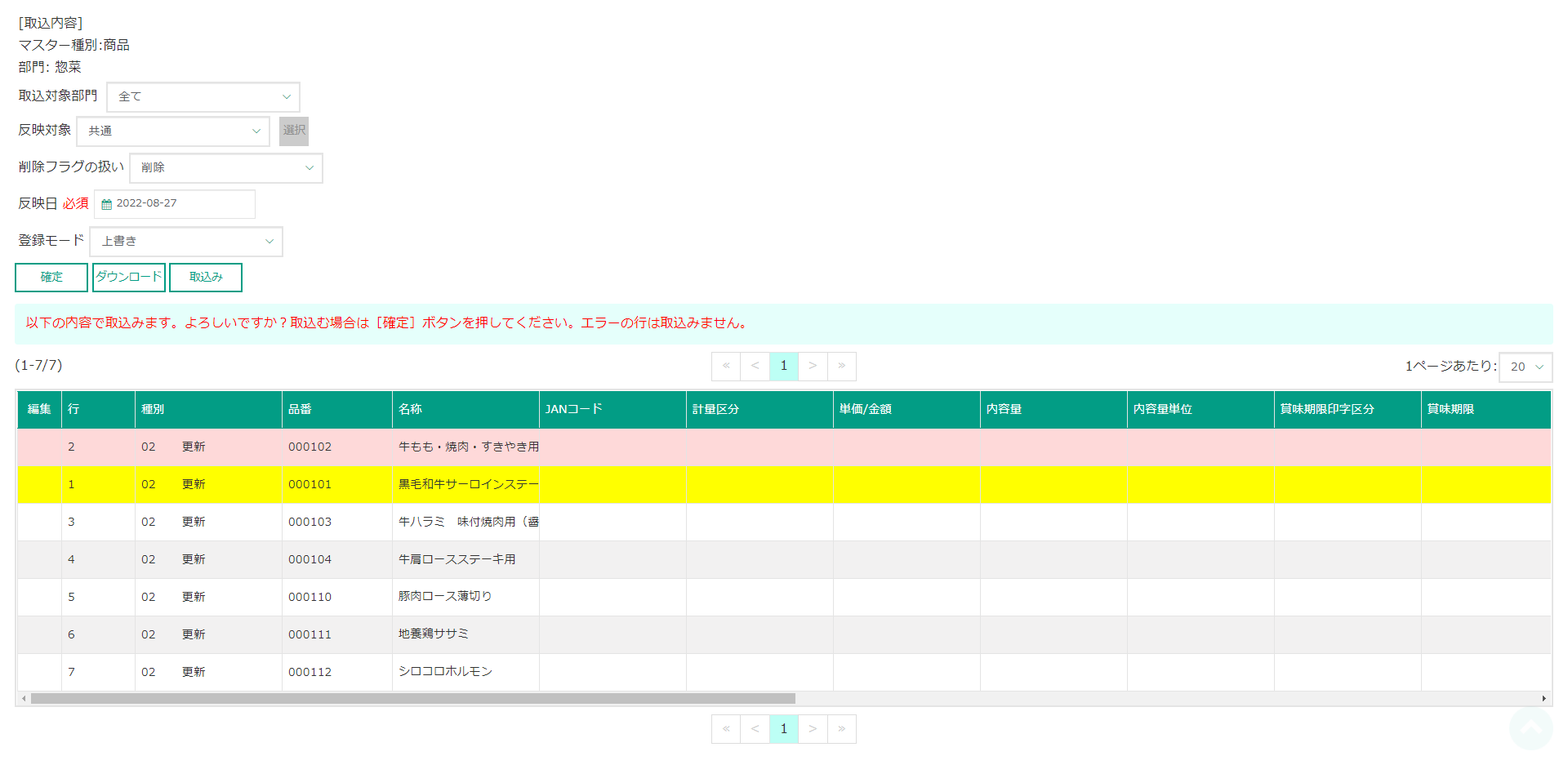Open the 取込対象部門 dropdown
The width and height of the screenshot is (1568, 765).
click(203, 97)
